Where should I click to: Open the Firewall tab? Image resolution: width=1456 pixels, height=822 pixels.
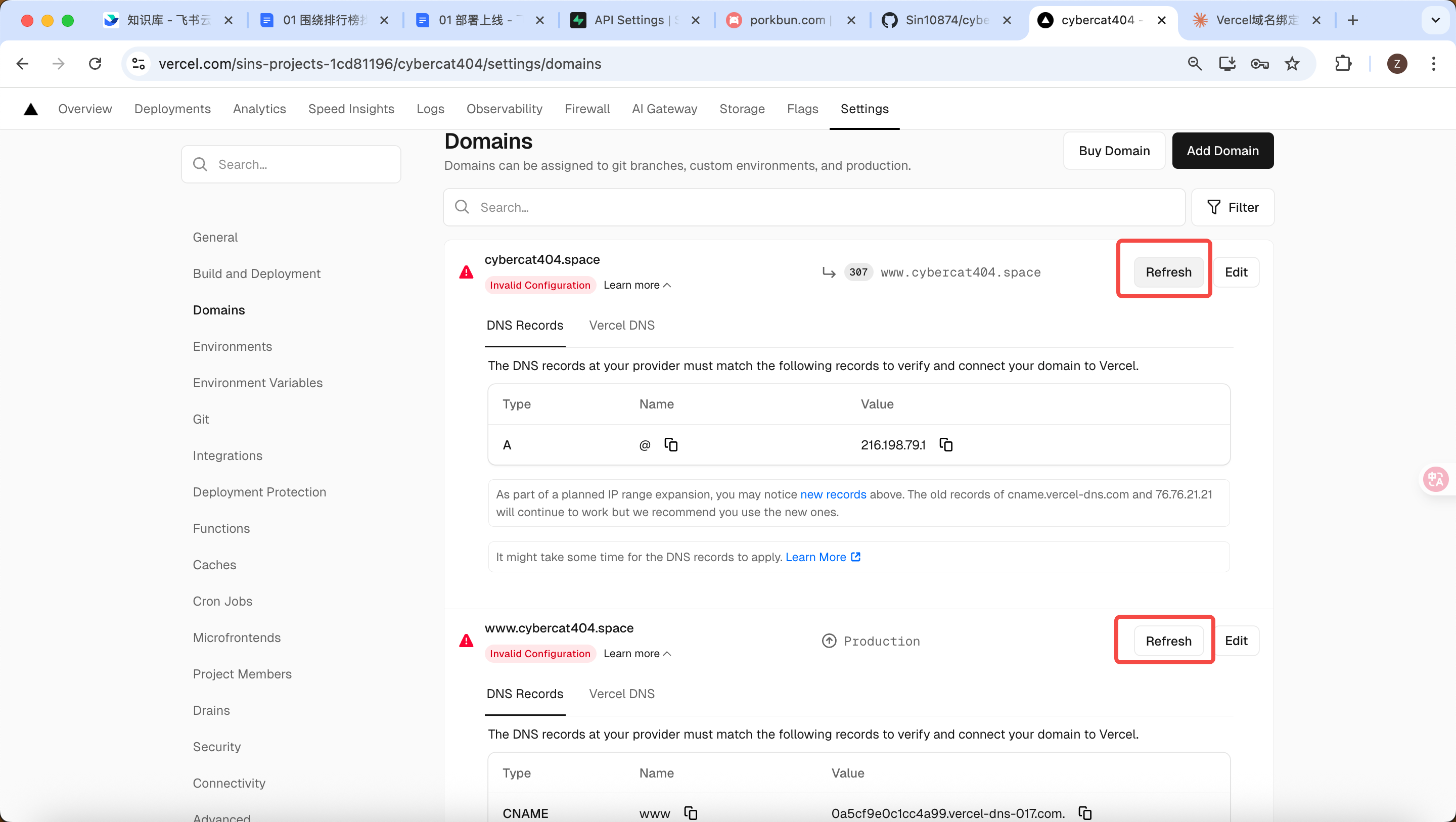tap(586, 109)
